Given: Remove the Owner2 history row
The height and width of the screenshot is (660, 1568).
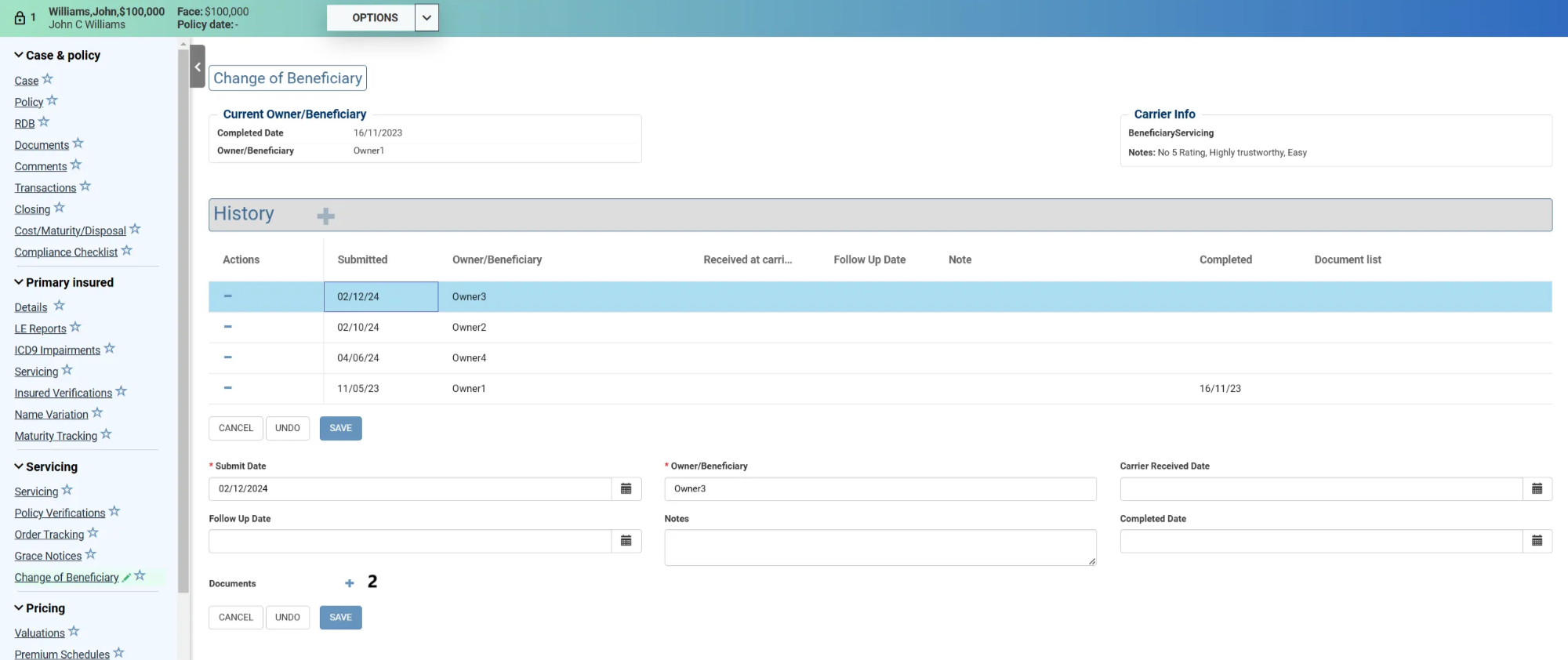Looking at the screenshot, I should coord(228,327).
